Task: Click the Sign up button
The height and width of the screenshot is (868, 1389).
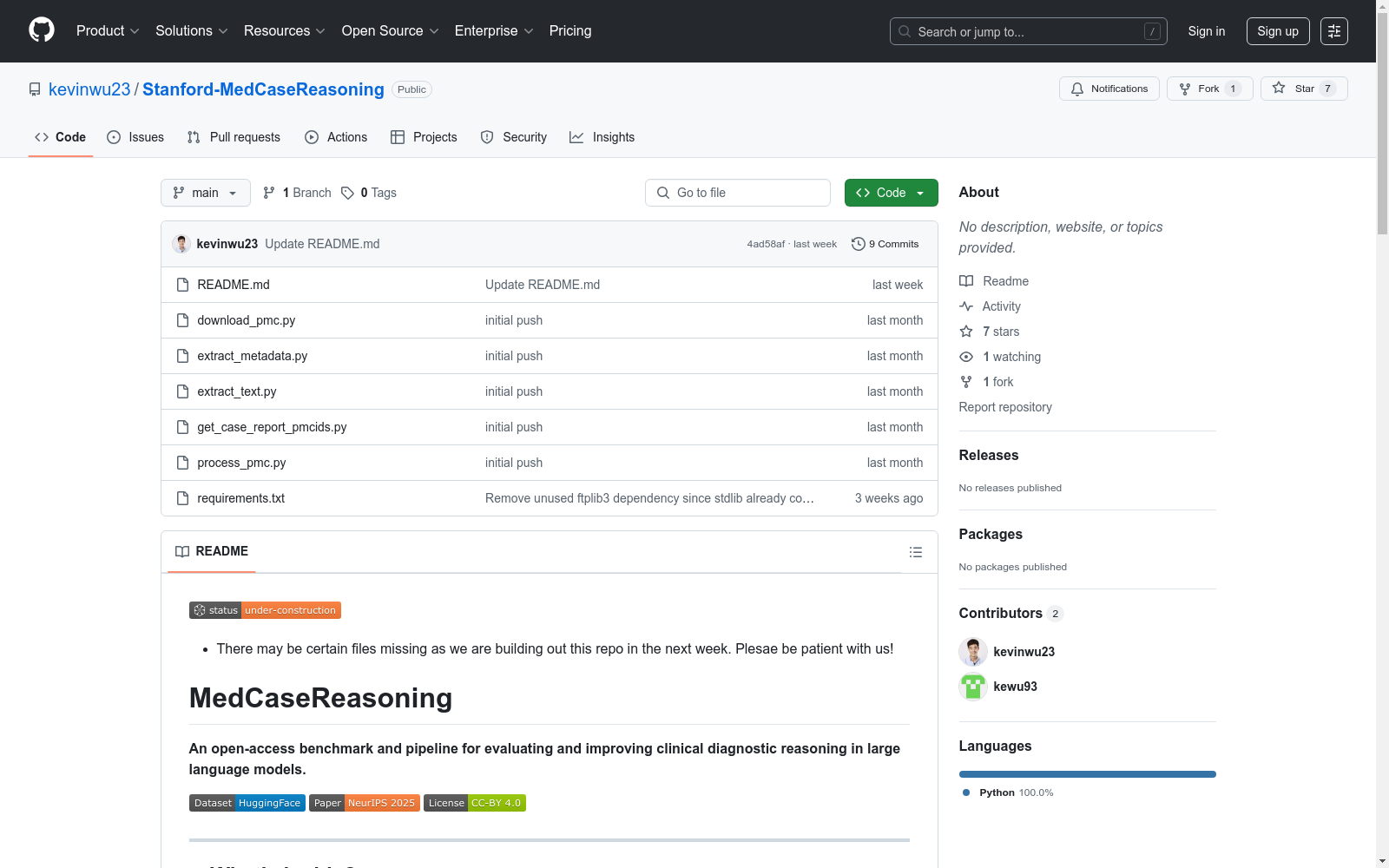Action: tap(1278, 31)
